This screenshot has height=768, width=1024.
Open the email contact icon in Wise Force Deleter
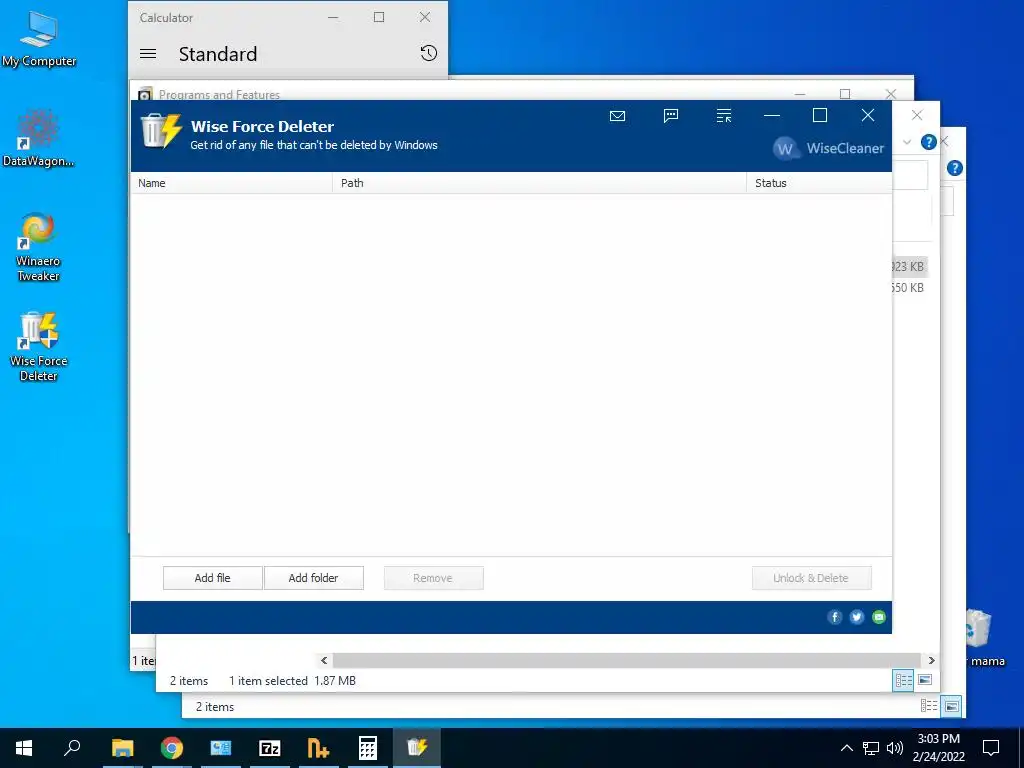pos(617,116)
